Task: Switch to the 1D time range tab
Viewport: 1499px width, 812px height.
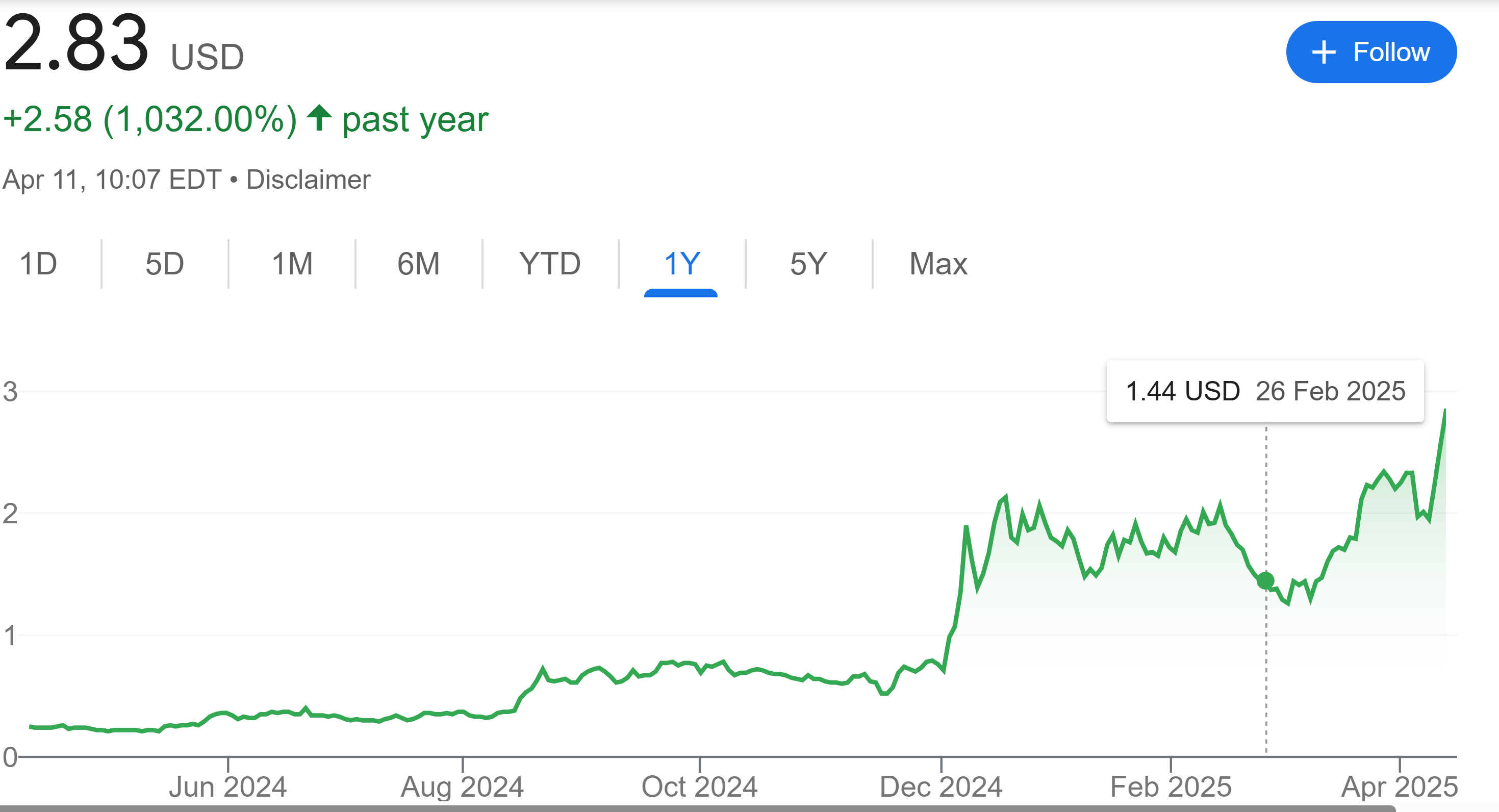Action: tap(38, 264)
